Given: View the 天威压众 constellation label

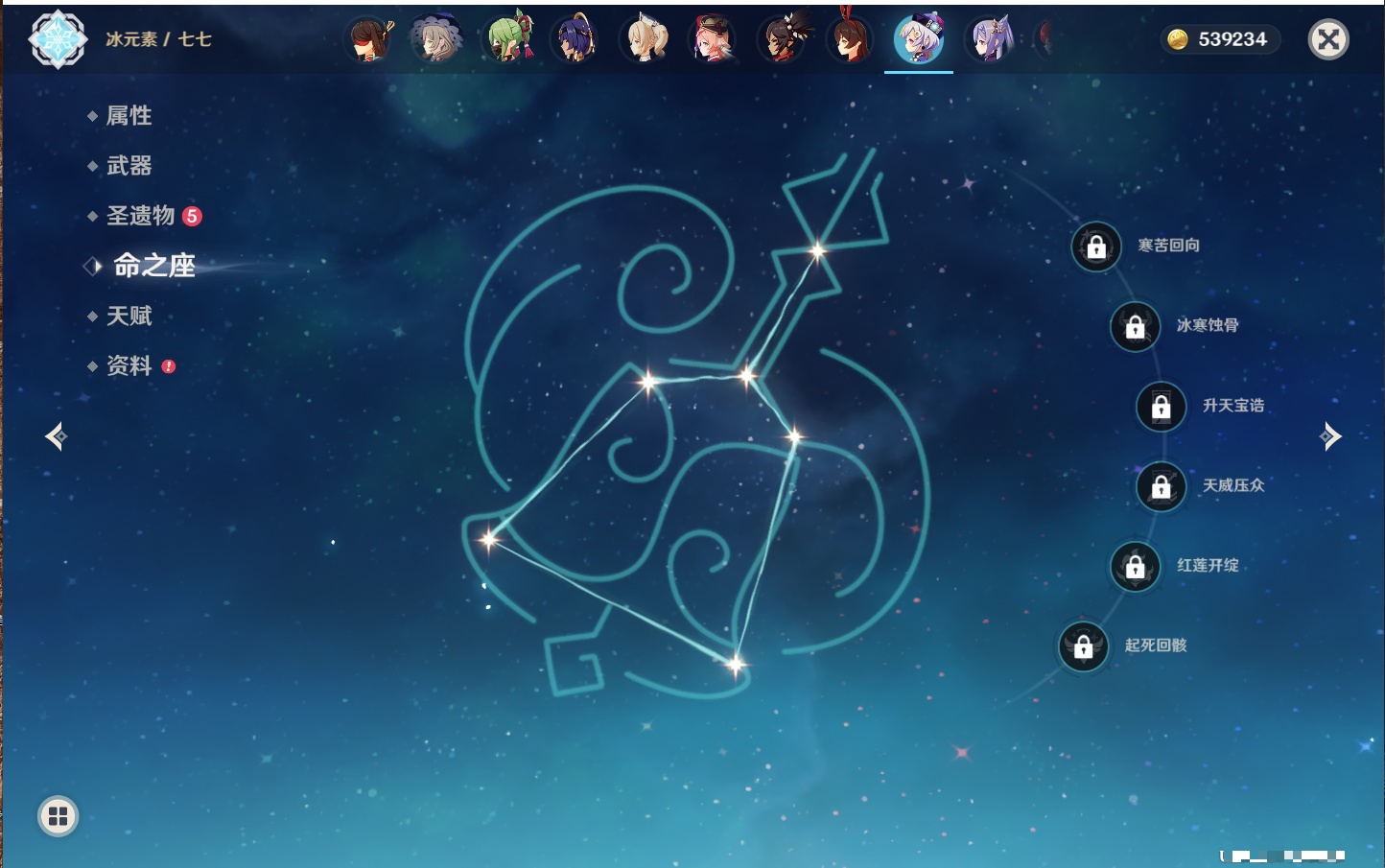Looking at the screenshot, I should pos(1233,485).
